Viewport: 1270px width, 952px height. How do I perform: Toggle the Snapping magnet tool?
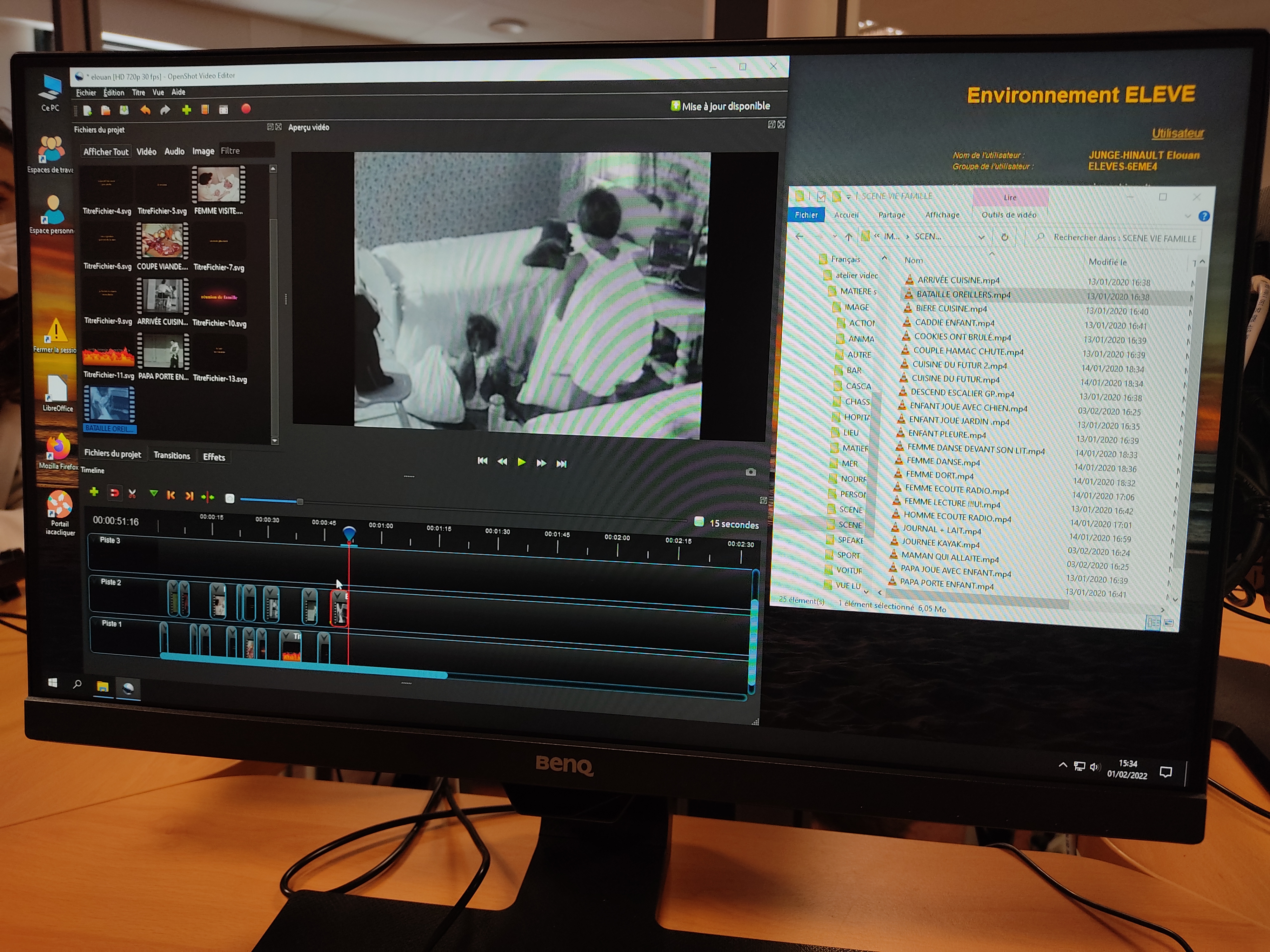pyautogui.click(x=114, y=493)
